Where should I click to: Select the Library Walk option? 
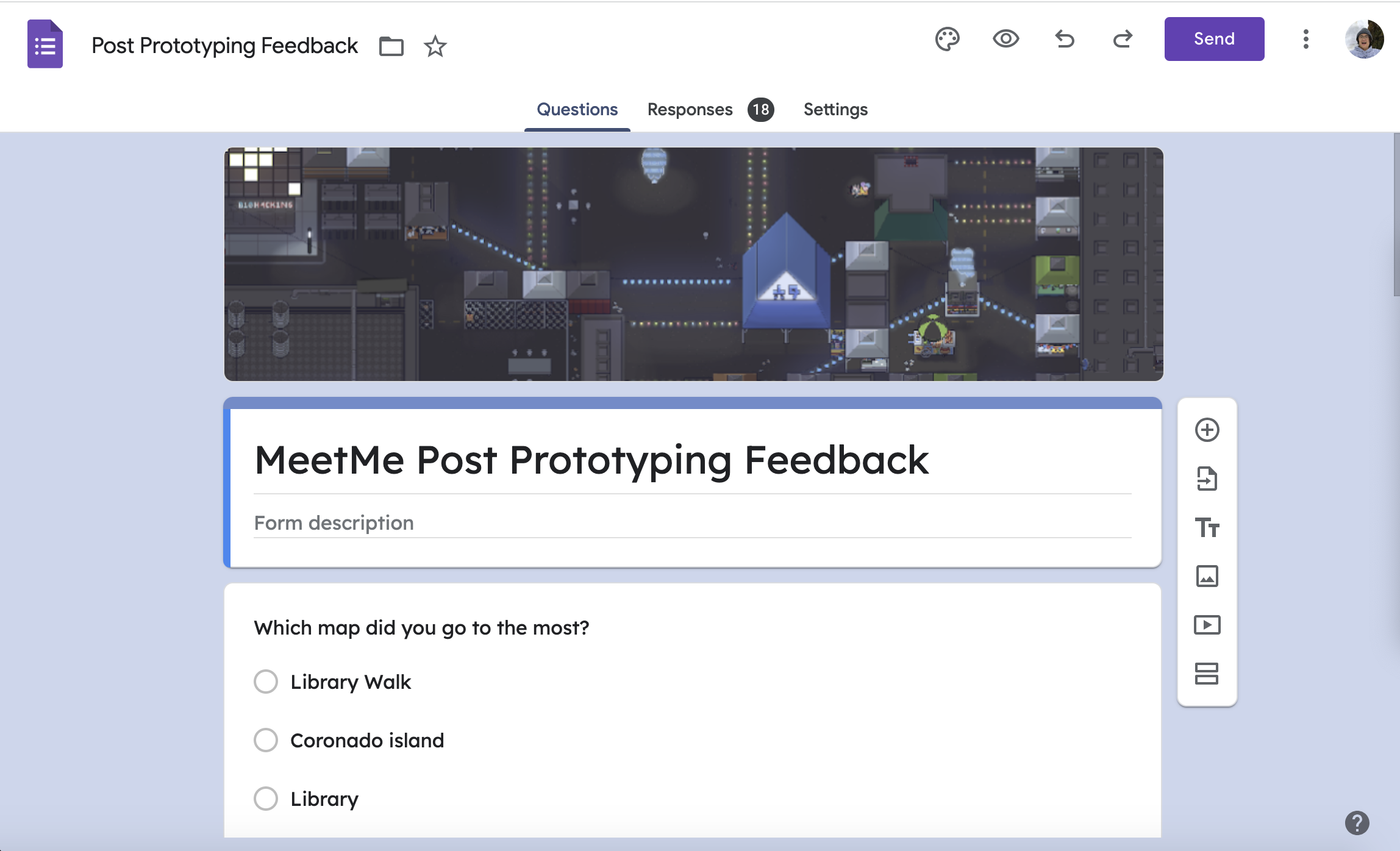pos(266,682)
